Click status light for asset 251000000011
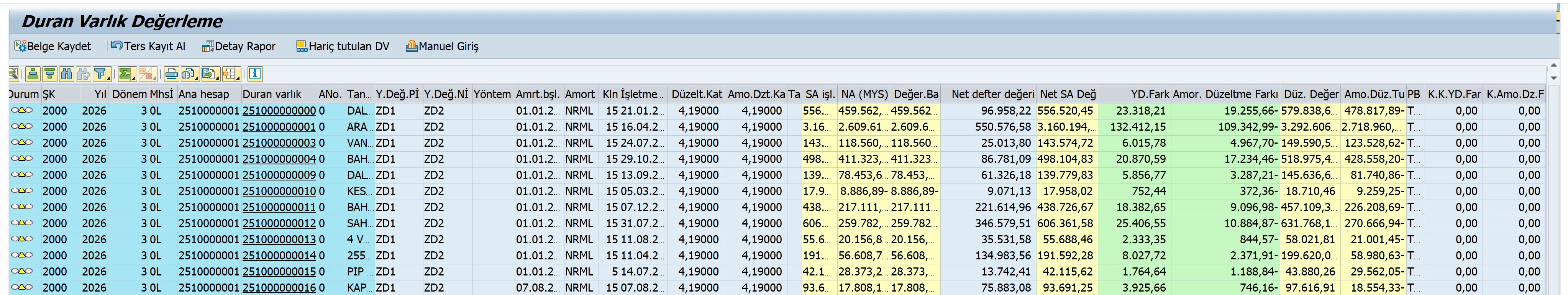 tap(22, 207)
